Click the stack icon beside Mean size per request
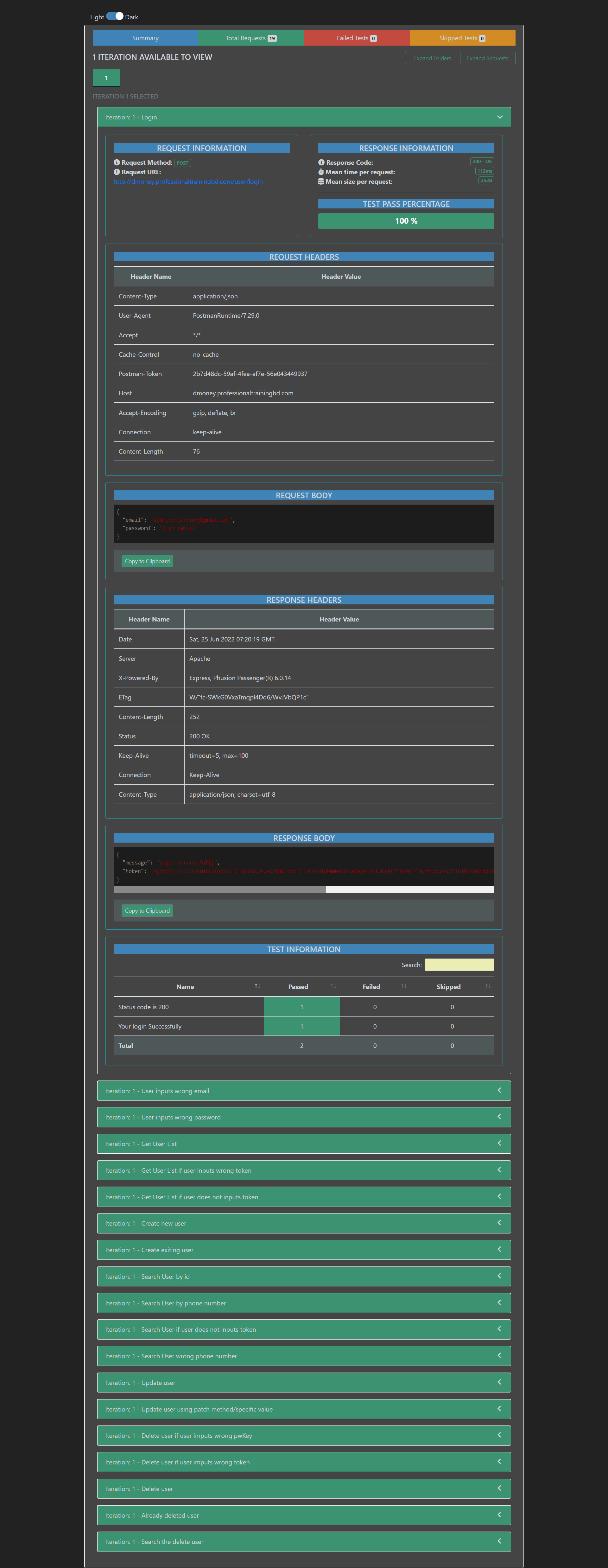The height and width of the screenshot is (1568, 608). (x=321, y=181)
